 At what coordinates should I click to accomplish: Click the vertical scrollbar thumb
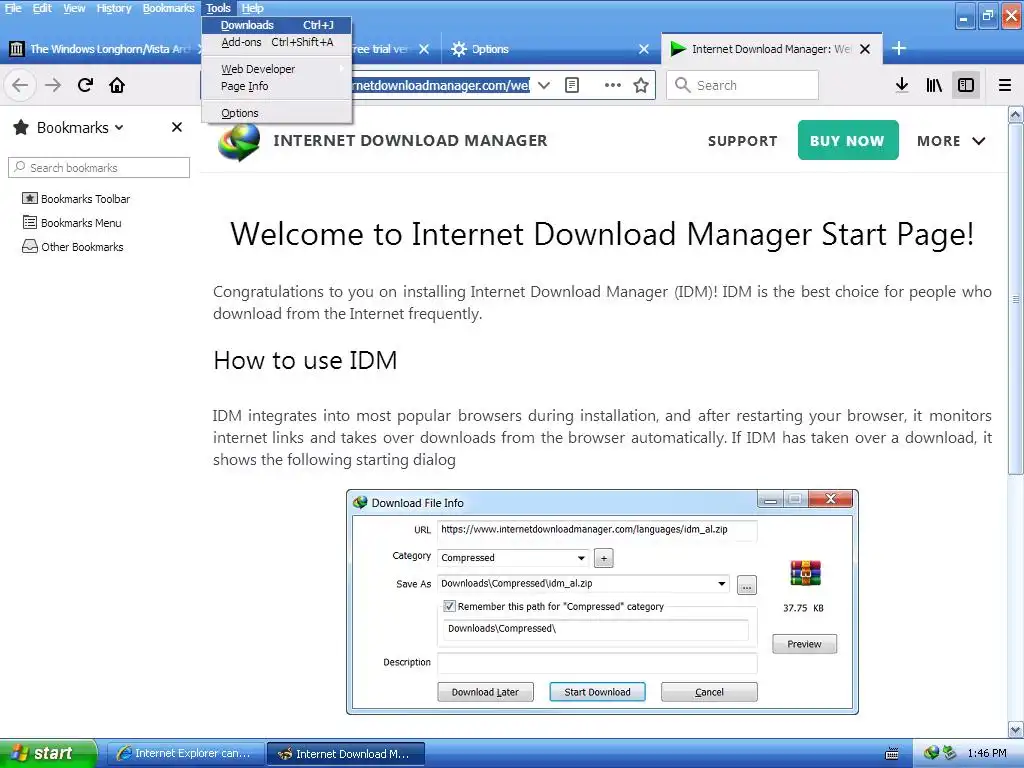pos(1016,299)
